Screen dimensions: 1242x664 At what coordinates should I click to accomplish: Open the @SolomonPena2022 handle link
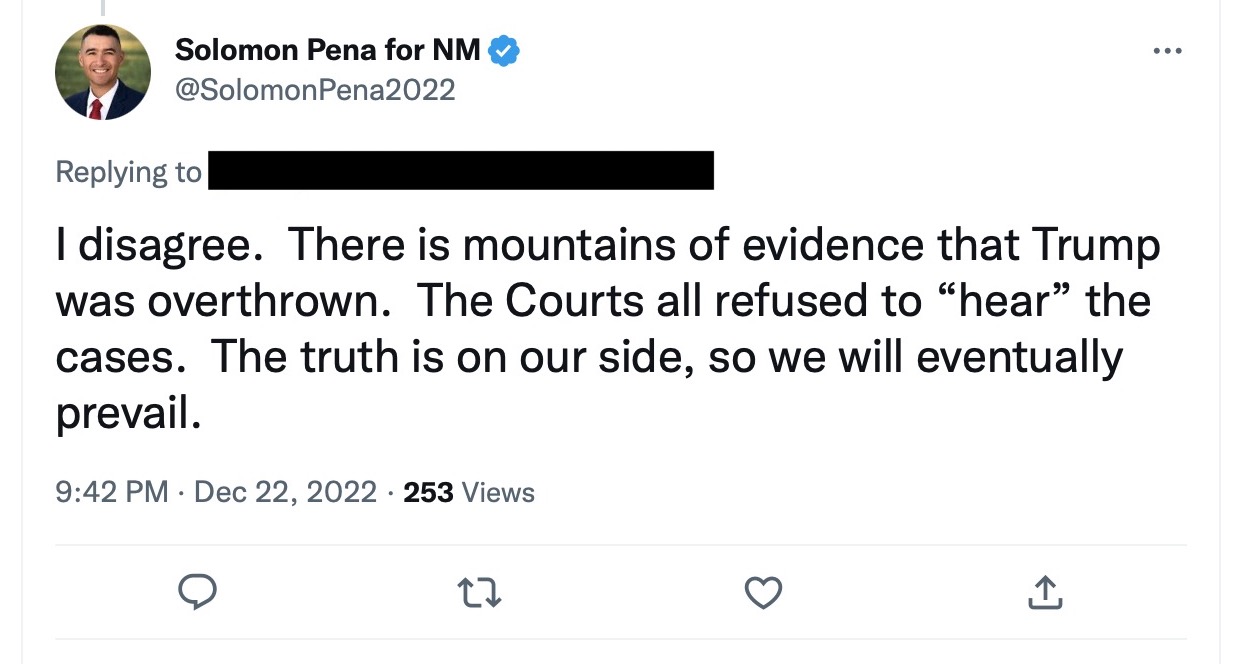tap(315, 90)
